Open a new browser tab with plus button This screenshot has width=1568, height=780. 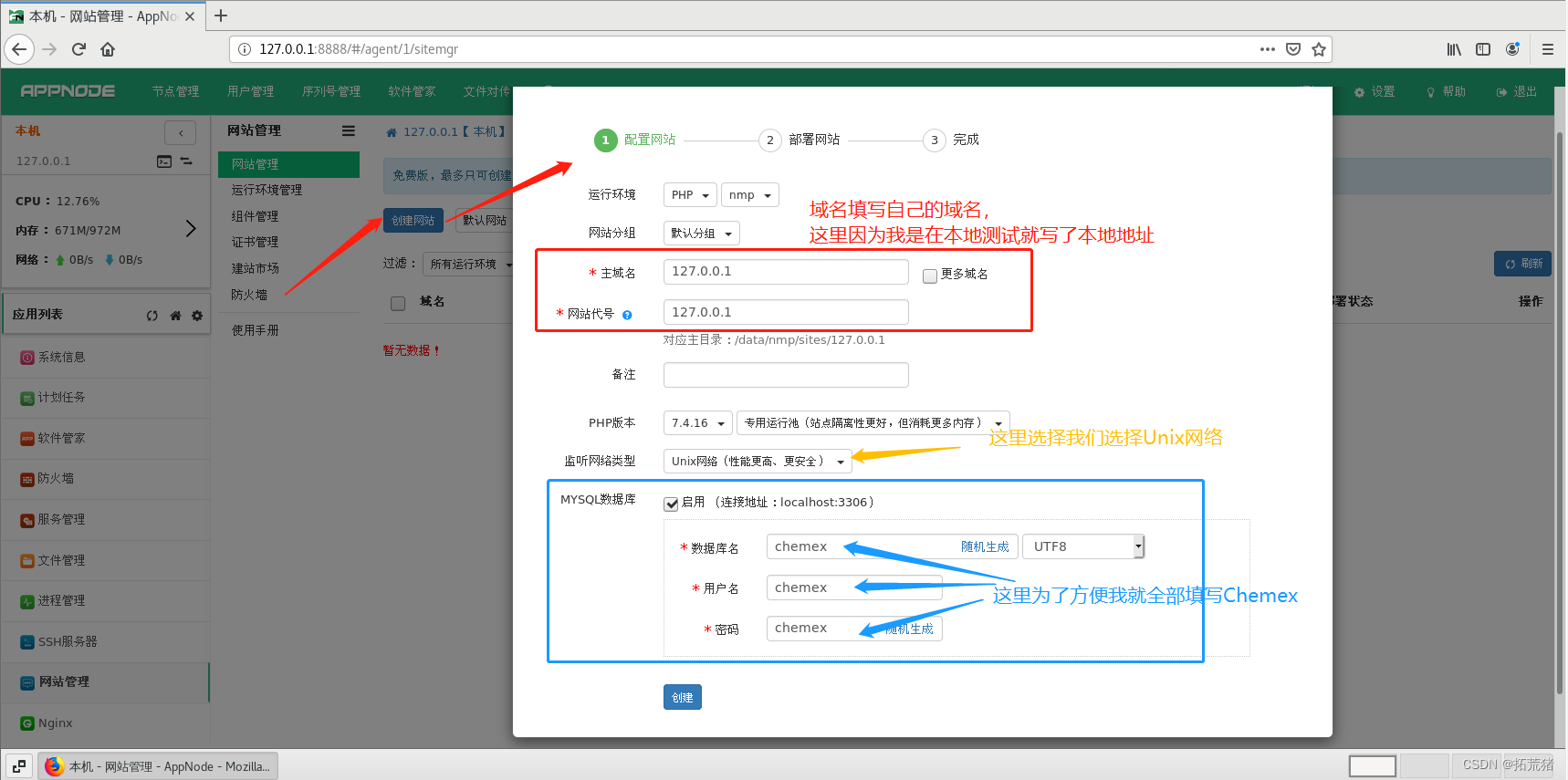221,16
